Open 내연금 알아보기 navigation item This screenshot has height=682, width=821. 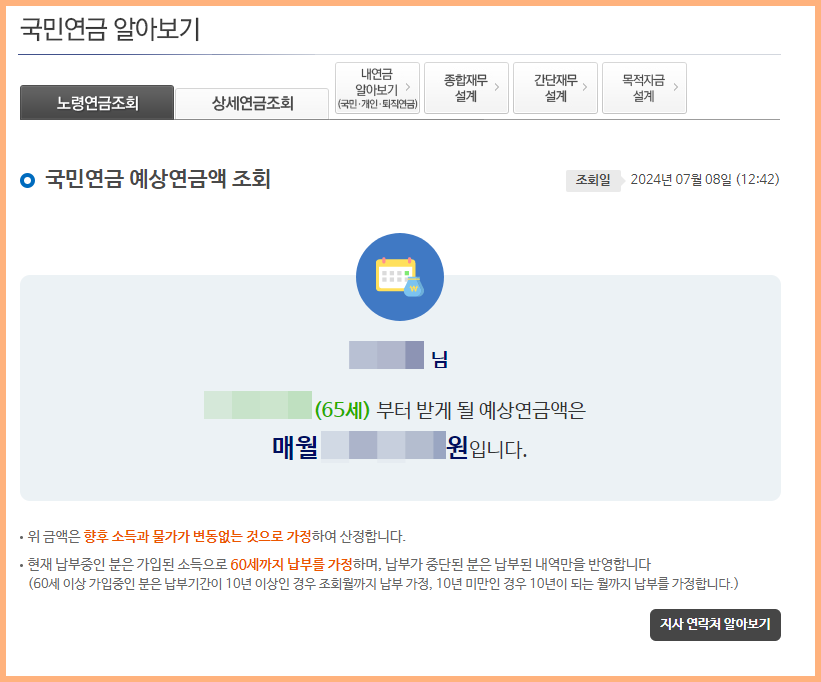point(376,88)
